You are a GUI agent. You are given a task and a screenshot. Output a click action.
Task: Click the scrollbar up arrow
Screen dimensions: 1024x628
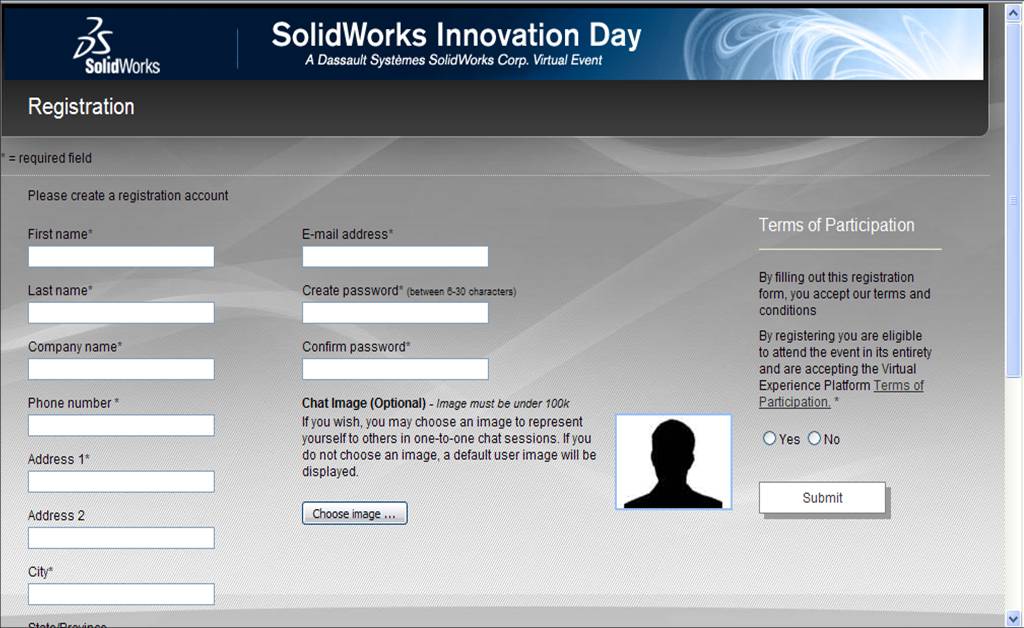point(1014,13)
